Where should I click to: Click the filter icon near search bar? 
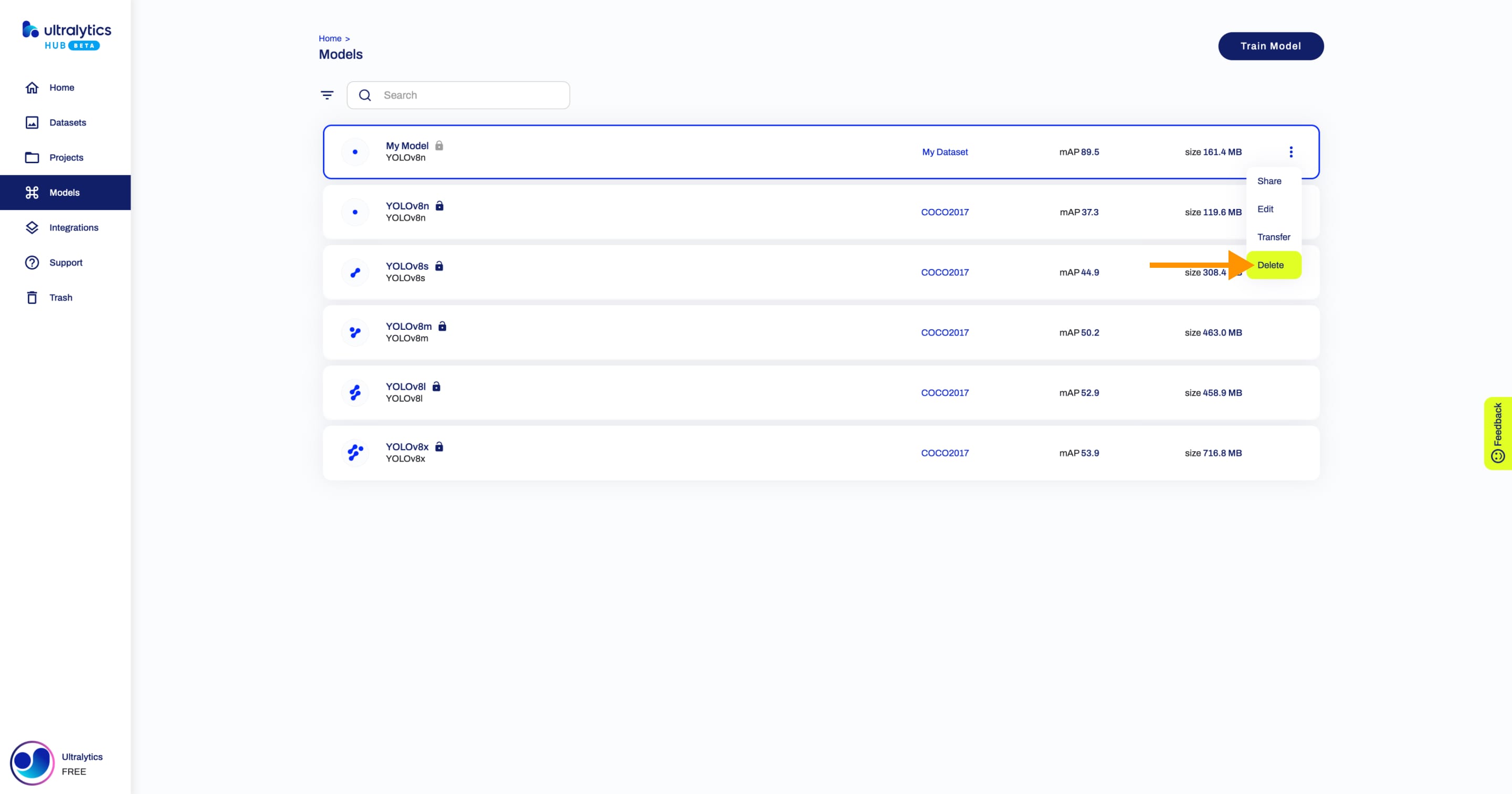point(327,95)
